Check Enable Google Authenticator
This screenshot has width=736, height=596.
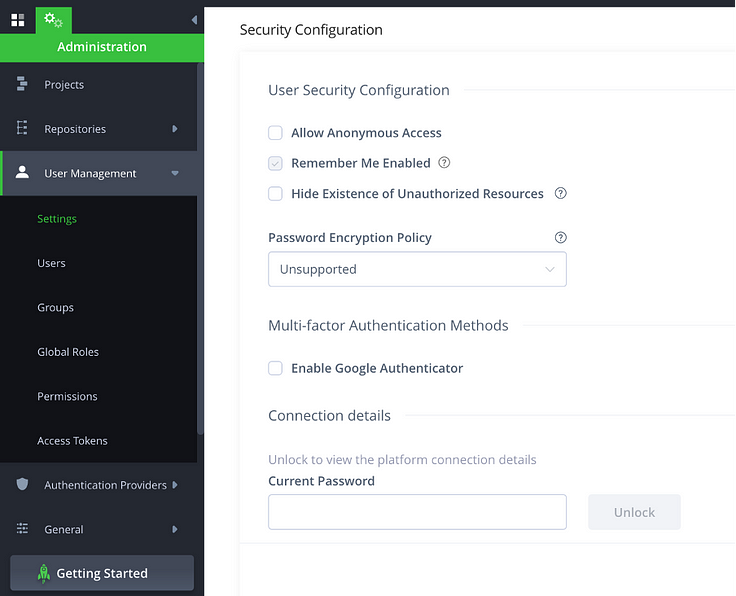(x=275, y=368)
